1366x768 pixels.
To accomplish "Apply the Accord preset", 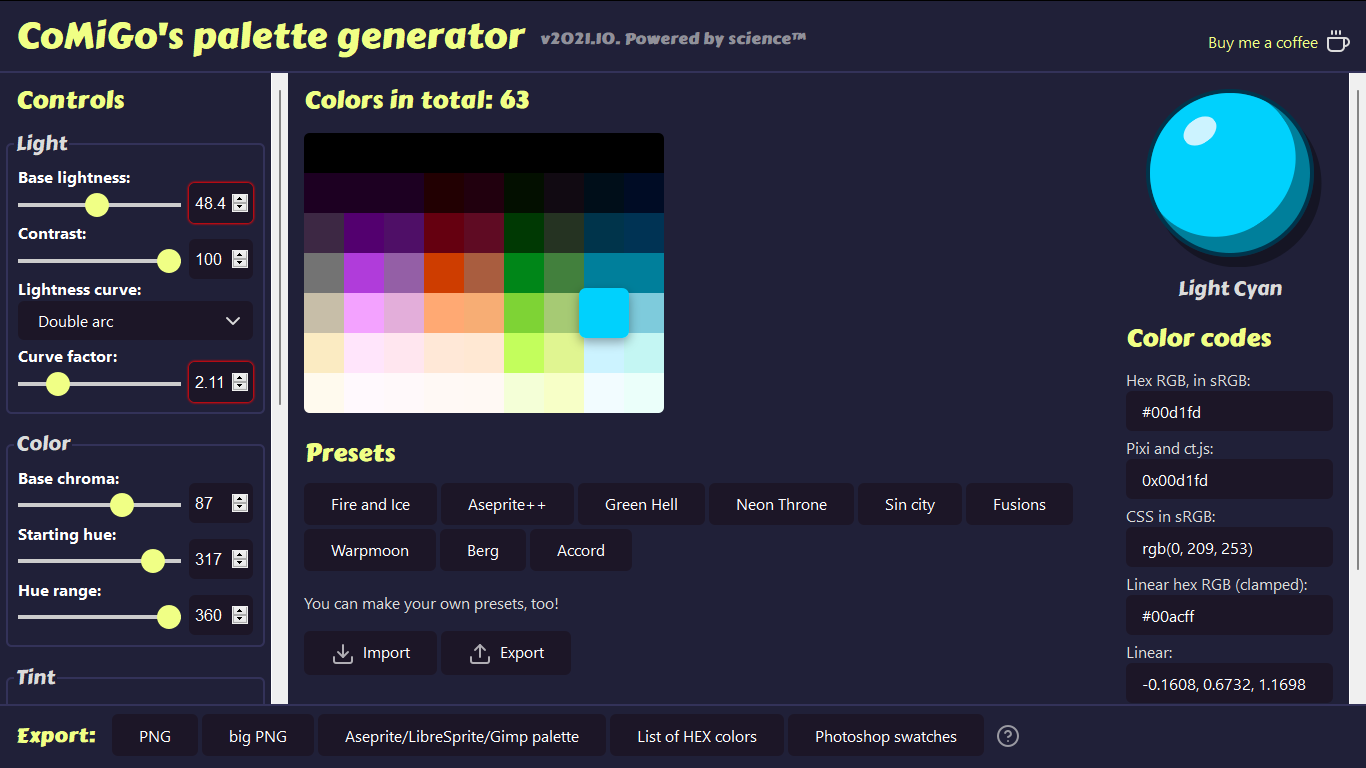I will pos(581,551).
